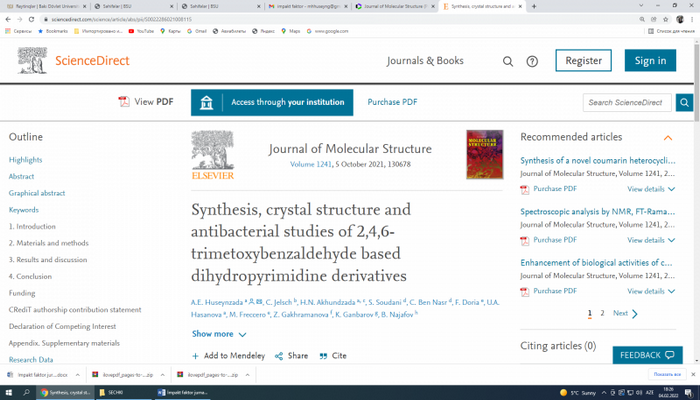The image size is (700, 400).
Task: Jump to Results and discussion in outline
Action: tap(48, 259)
